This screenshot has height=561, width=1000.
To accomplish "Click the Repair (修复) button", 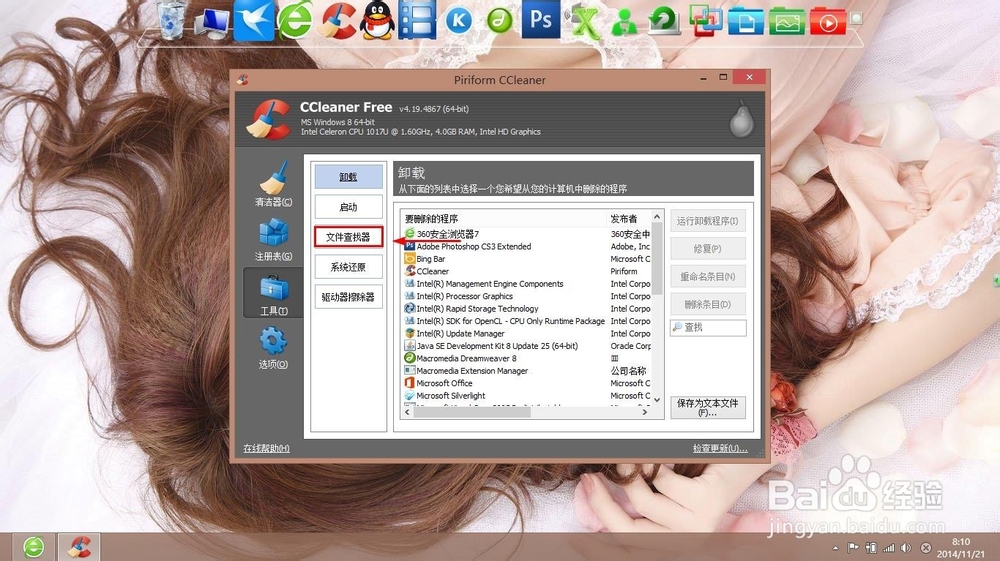I will click(x=708, y=249).
